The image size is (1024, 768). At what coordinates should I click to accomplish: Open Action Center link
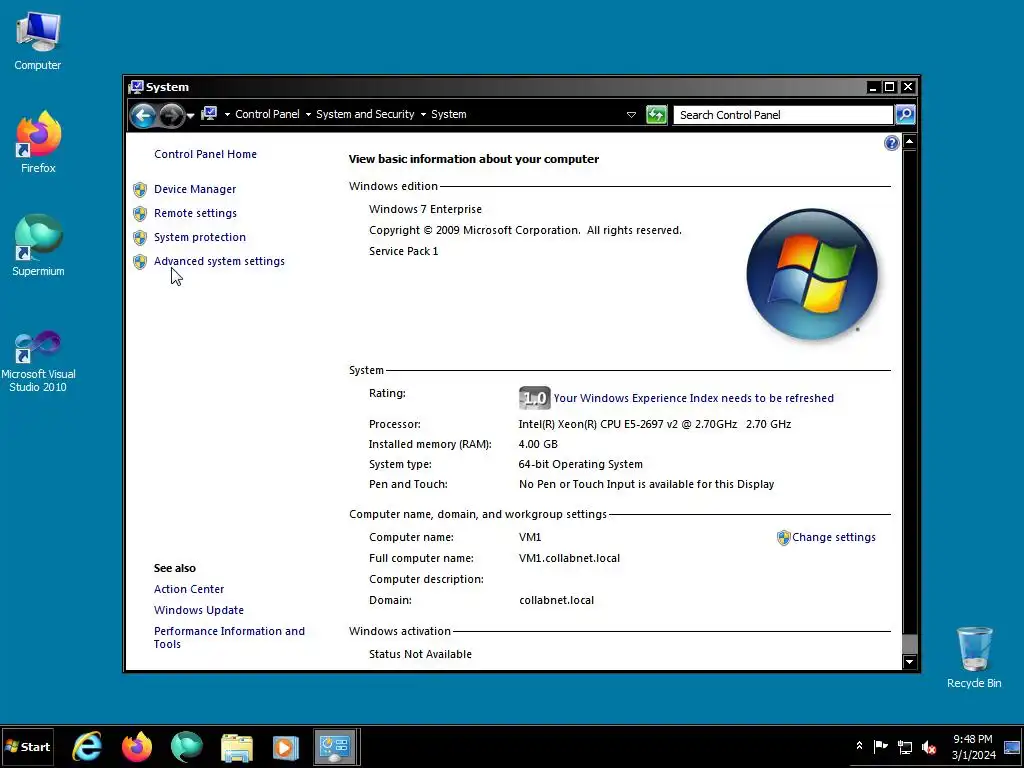tap(189, 589)
